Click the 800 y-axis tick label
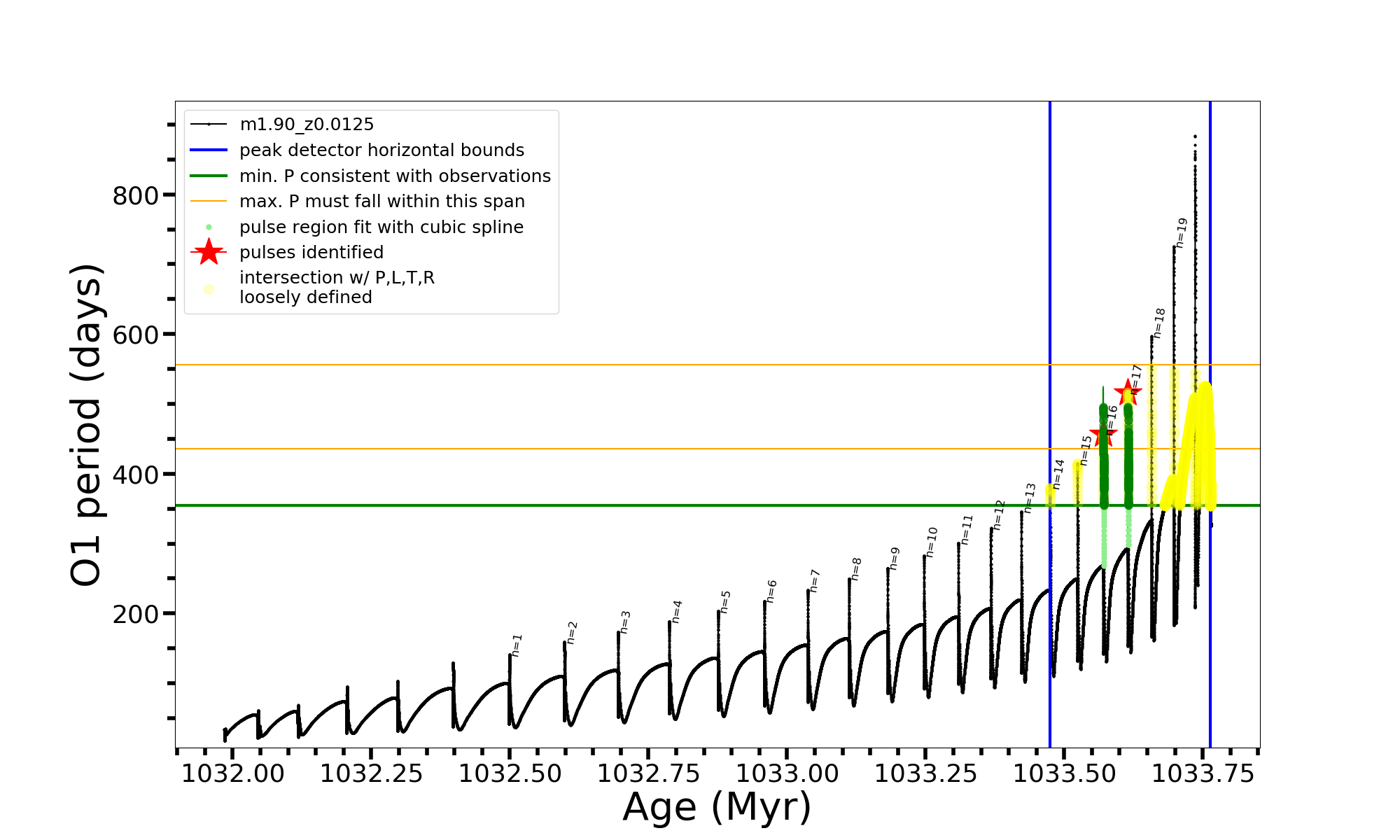 click(136, 196)
